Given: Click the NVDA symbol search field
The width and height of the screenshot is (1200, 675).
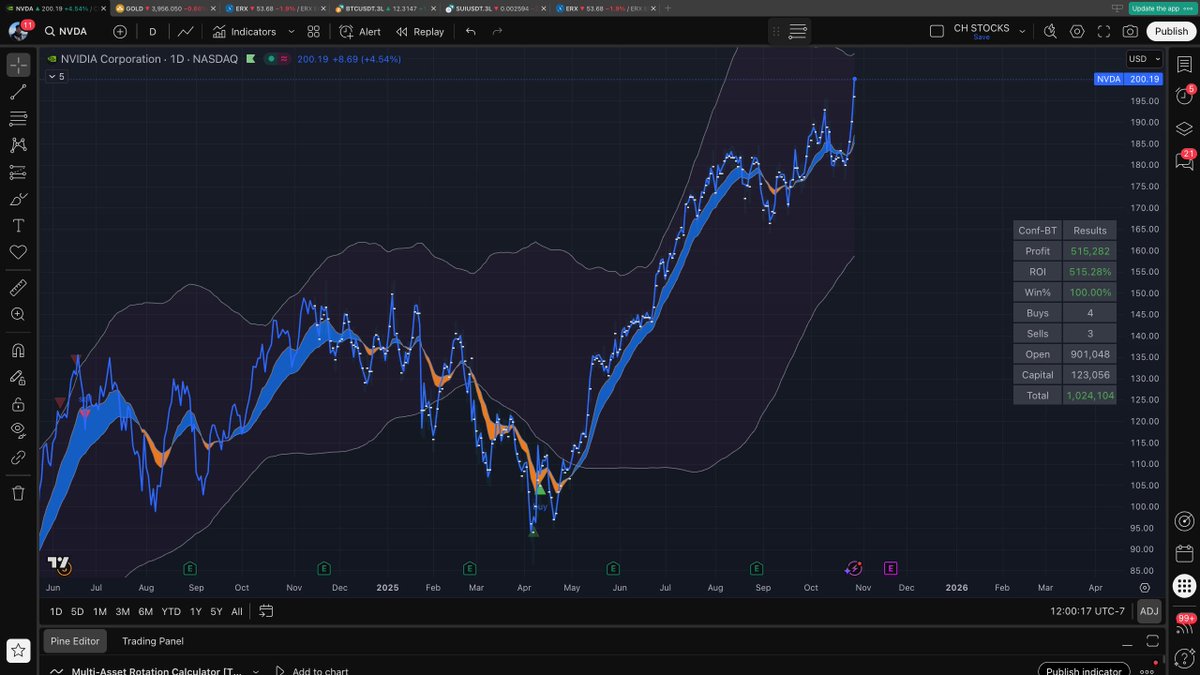Looking at the screenshot, I should click(x=73, y=31).
